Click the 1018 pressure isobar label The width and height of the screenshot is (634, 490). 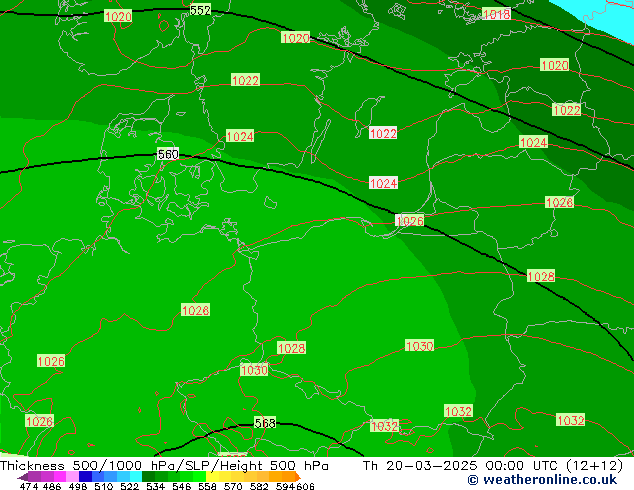coord(497,15)
